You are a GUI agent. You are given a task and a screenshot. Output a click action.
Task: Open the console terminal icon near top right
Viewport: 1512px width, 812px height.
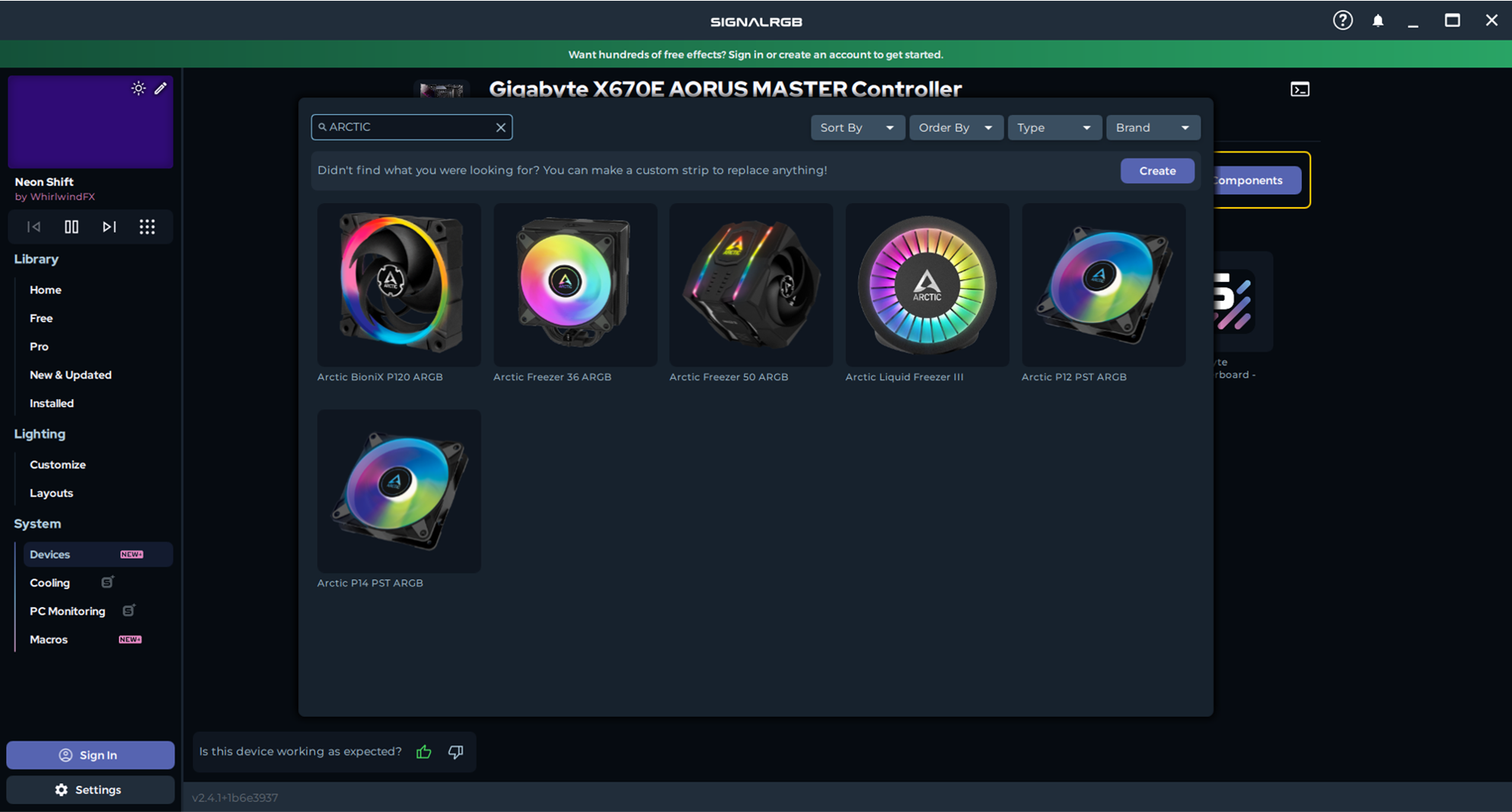(1300, 89)
